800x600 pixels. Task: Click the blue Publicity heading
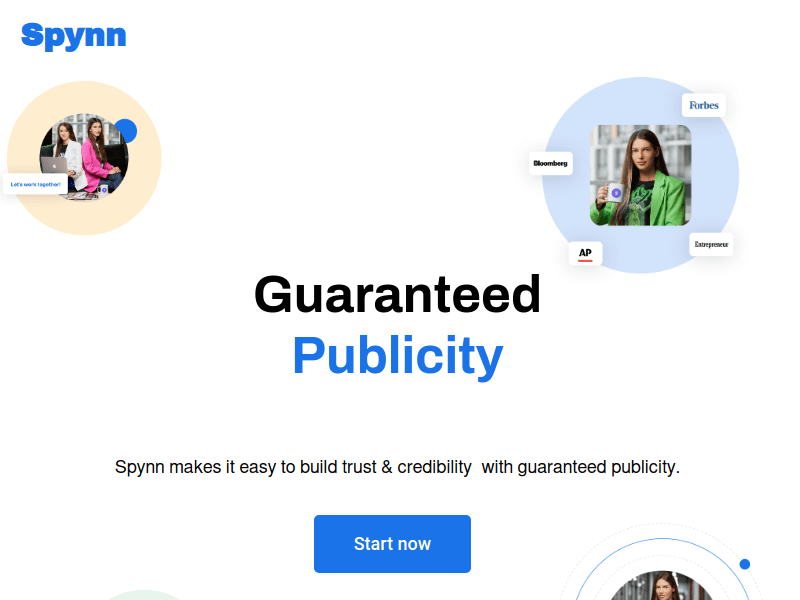(397, 356)
